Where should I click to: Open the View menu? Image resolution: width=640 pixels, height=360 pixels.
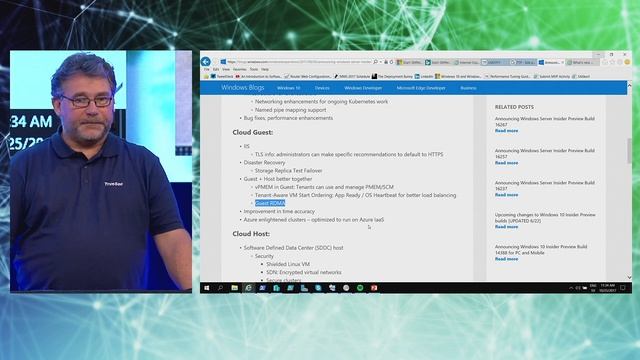tap(226, 69)
